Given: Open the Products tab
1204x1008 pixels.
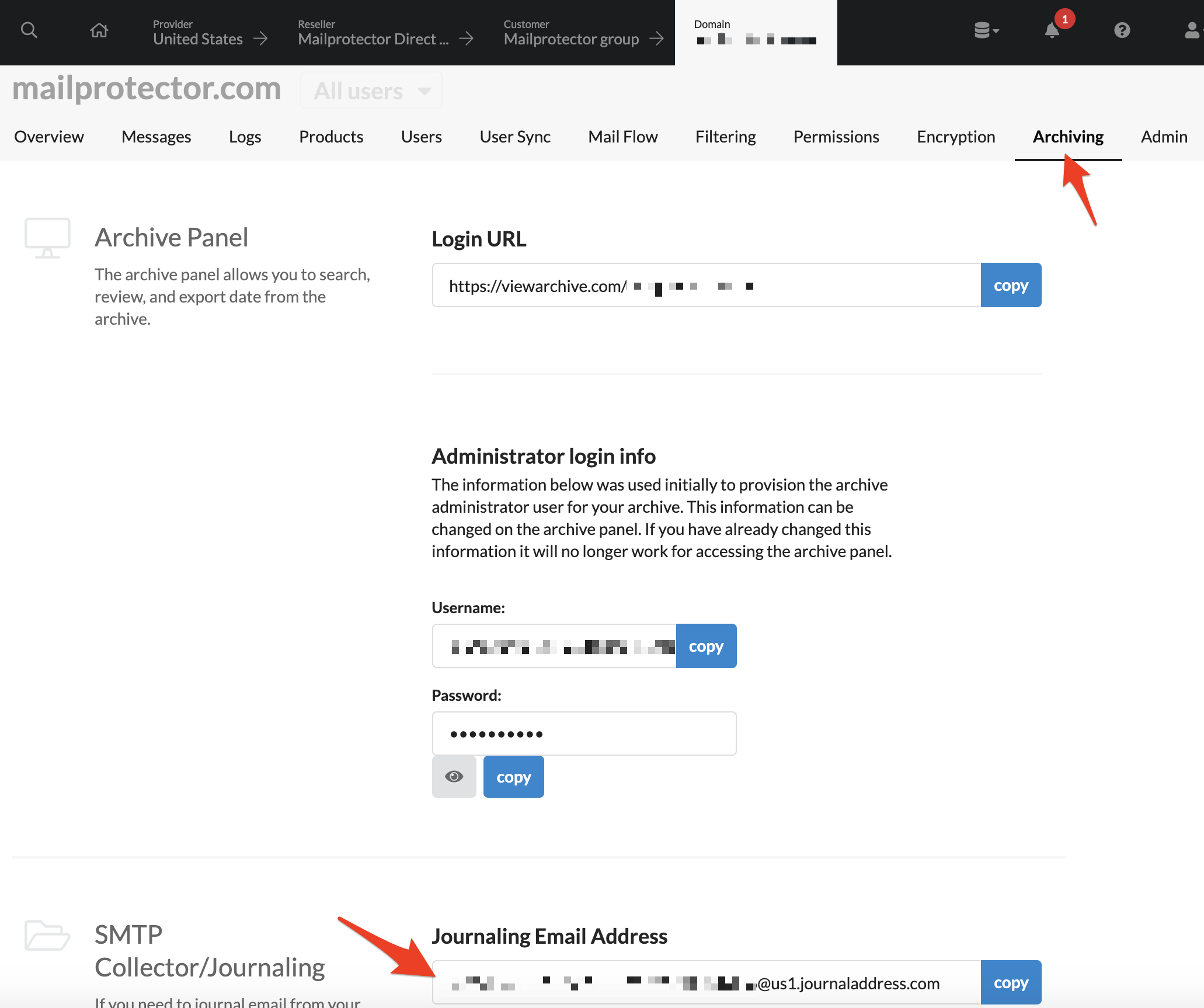Looking at the screenshot, I should coord(331,137).
